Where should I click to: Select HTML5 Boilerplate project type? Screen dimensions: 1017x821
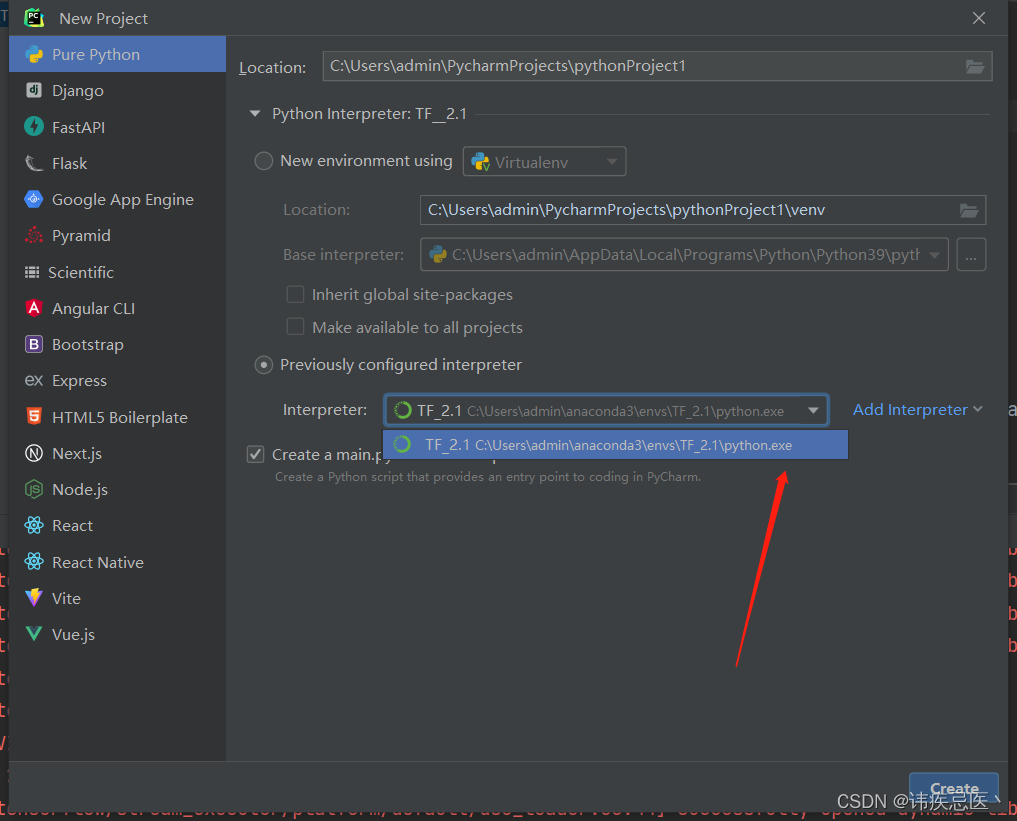(x=117, y=417)
